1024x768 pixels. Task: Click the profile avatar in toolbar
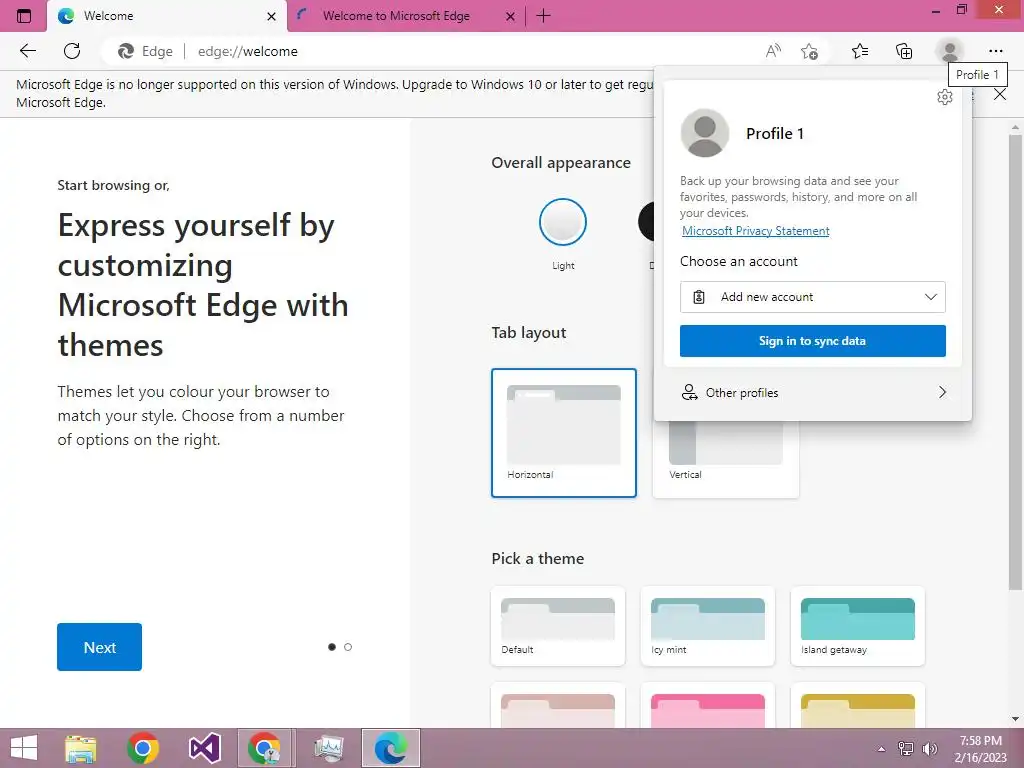click(x=950, y=51)
